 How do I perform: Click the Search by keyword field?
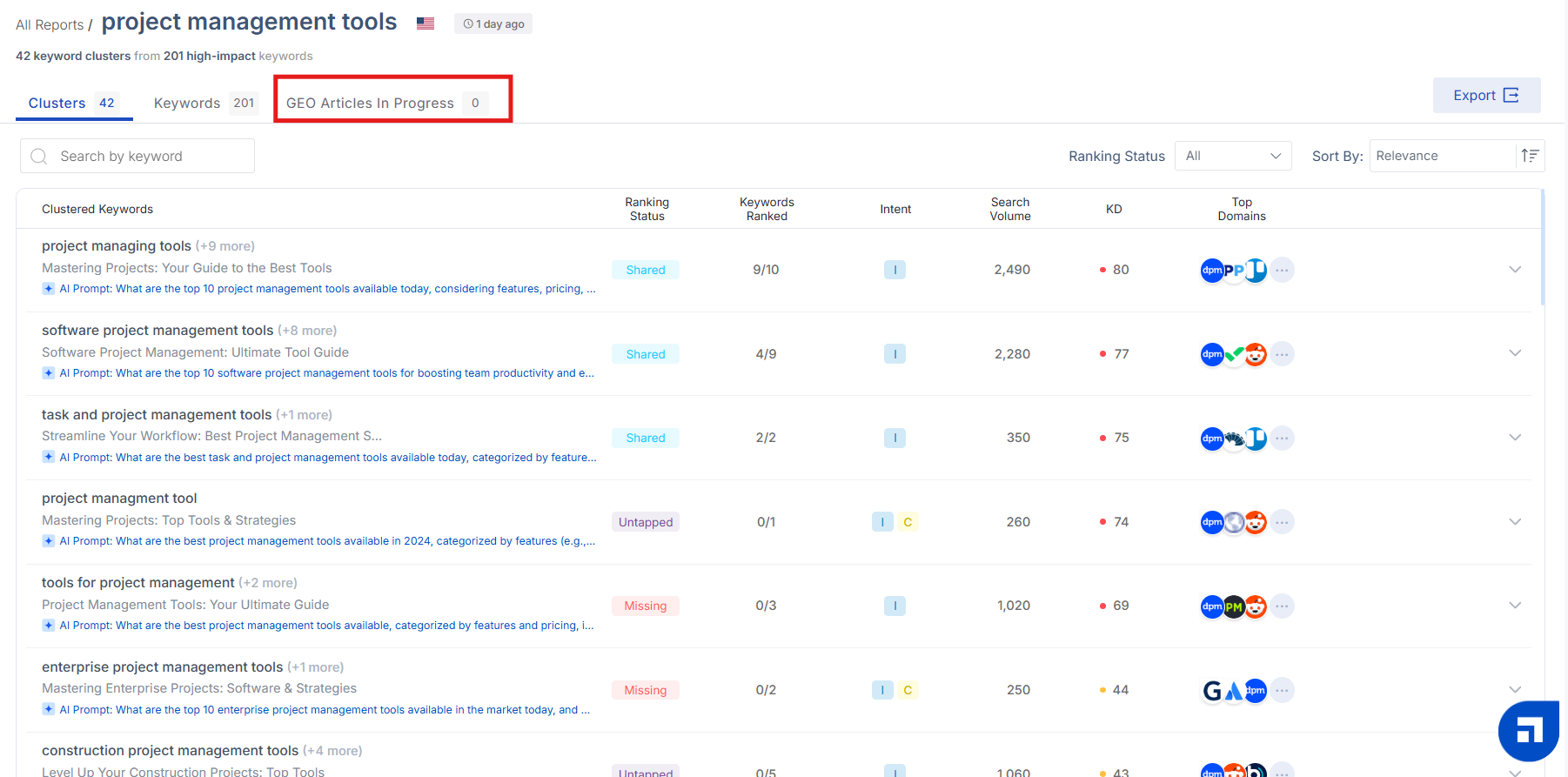(x=137, y=156)
